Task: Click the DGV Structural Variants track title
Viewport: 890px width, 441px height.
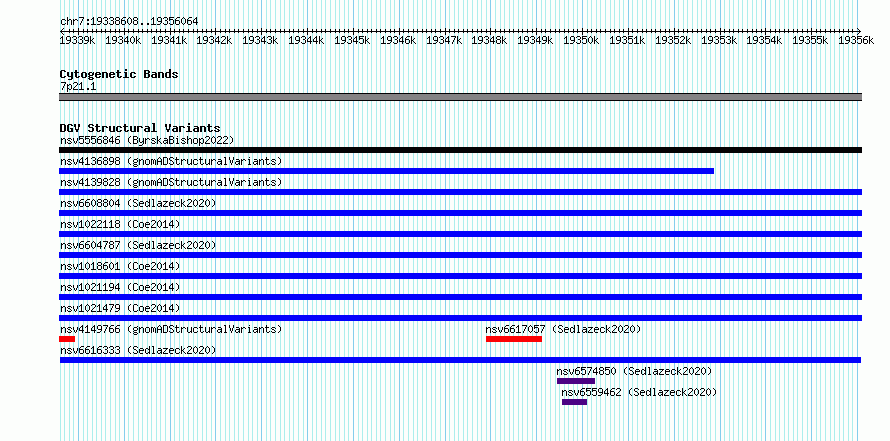Action: click(140, 128)
